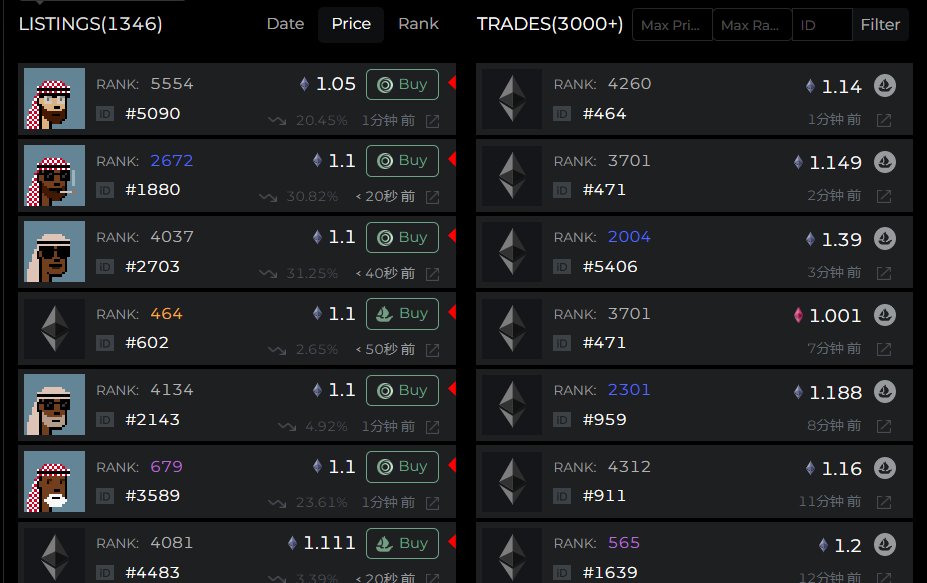Open thumbnail of listing #3589
This screenshot has width=927, height=583.
[54, 481]
